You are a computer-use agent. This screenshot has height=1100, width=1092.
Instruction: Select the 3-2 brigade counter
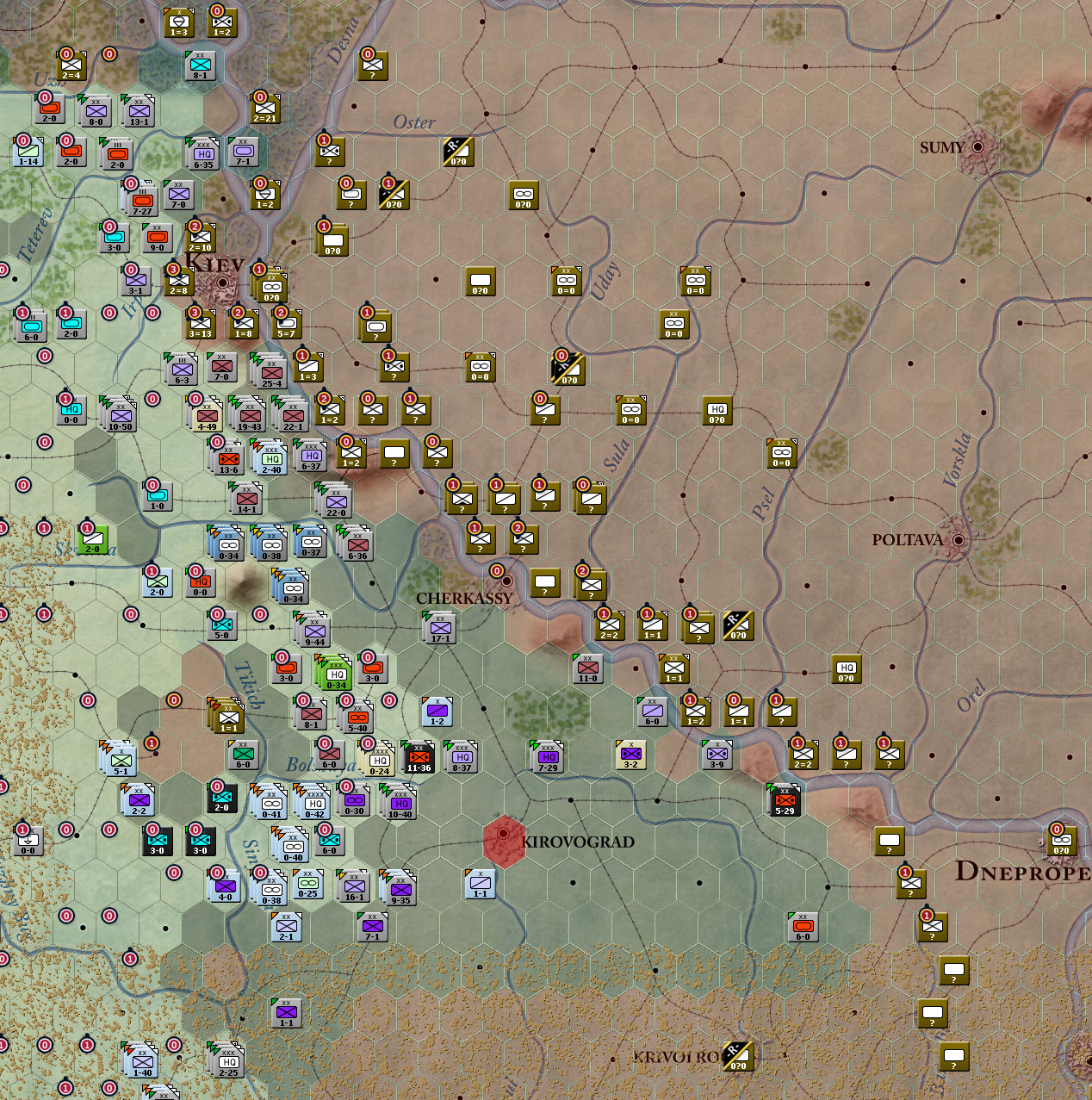pyautogui.click(x=631, y=754)
